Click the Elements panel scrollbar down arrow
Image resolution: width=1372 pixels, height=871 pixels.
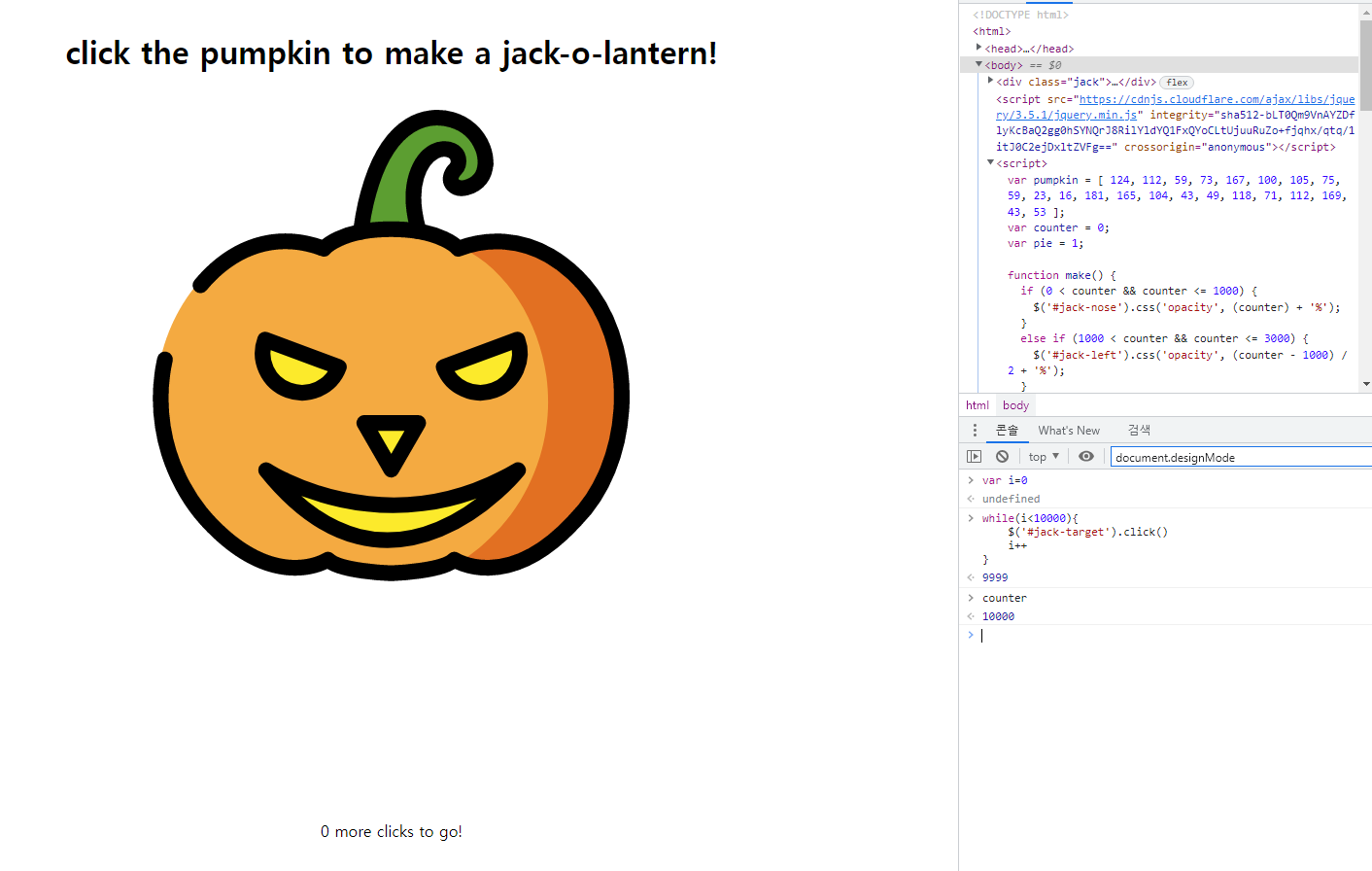(x=1366, y=384)
